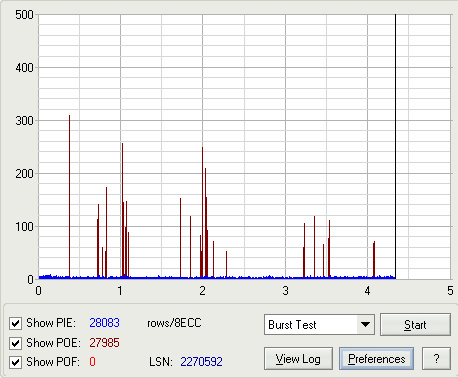Click the y-axis label 500

click(x=24, y=15)
